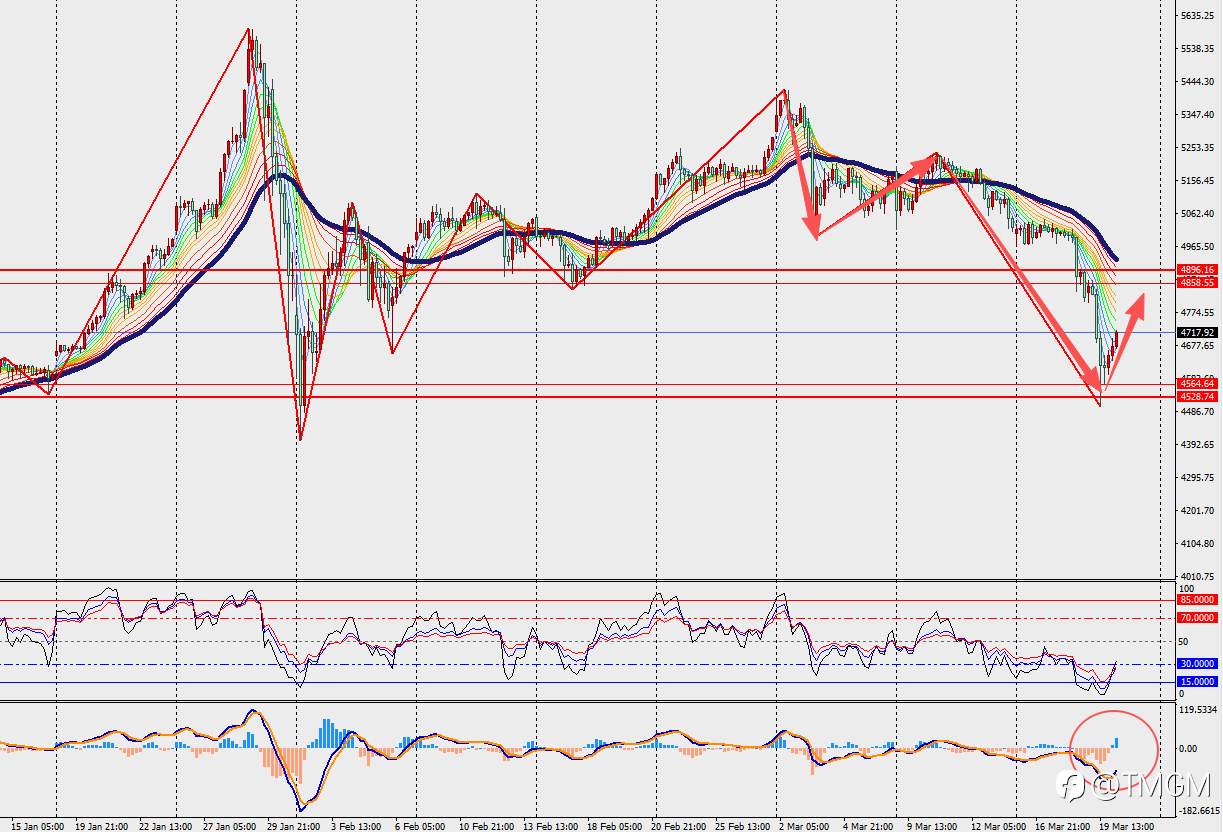Click the red price label 4564.64
This screenshot has width=1223, height=832.
point(1197,384)
